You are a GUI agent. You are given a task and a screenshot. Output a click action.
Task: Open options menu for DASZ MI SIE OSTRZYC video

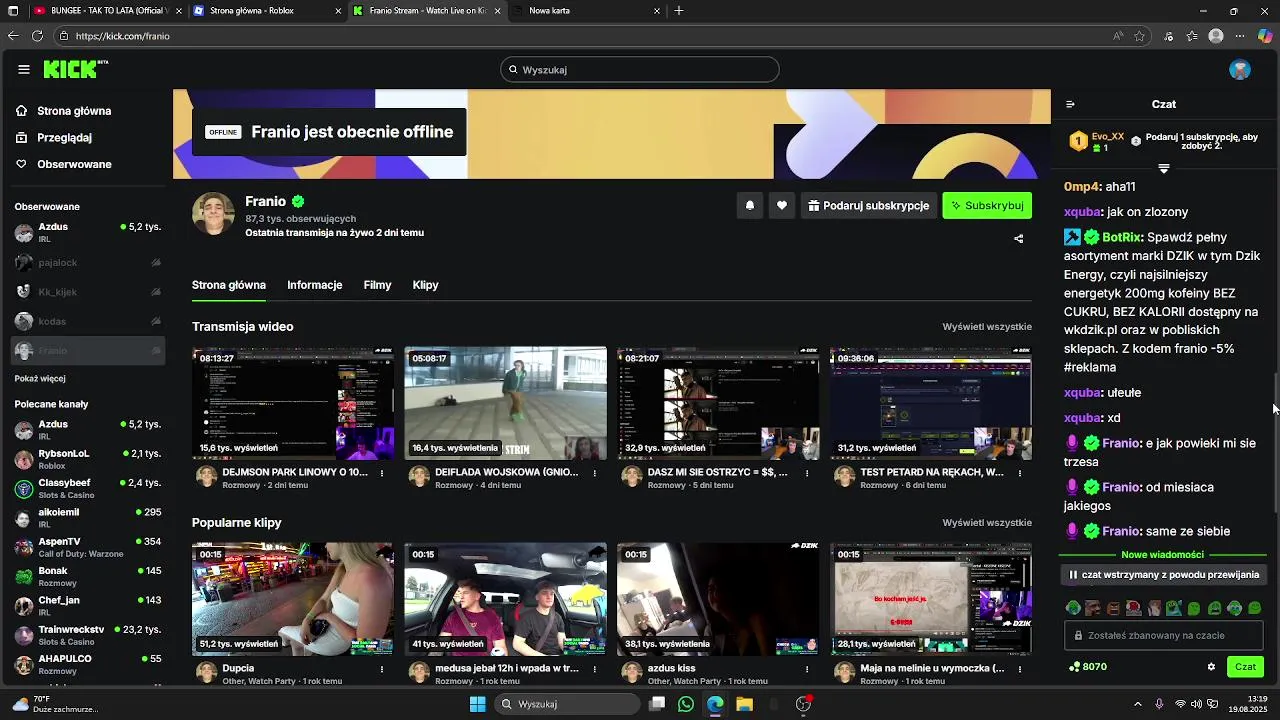807,473
